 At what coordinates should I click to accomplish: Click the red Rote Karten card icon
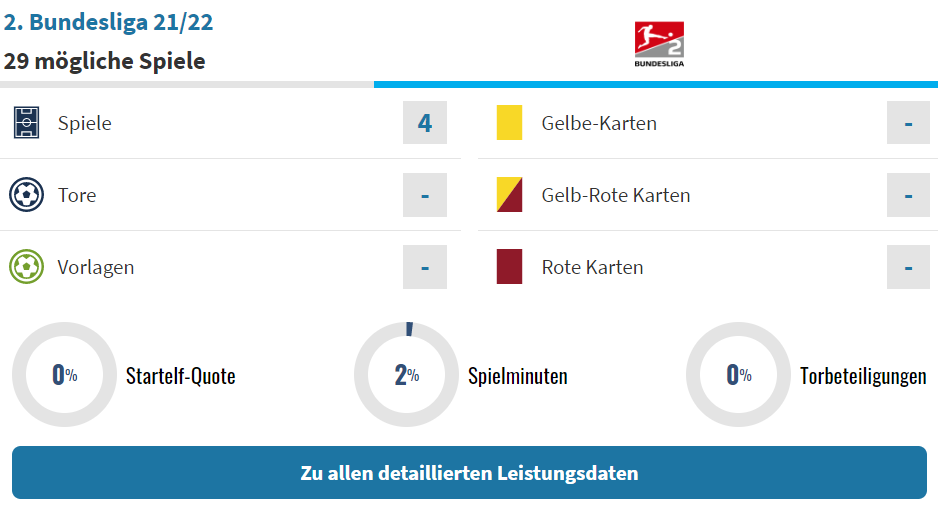tap(509, 267)
